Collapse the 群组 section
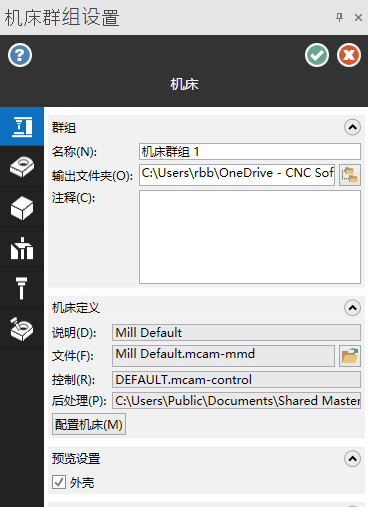Viewport: 368px width, 507px height. 352,127
